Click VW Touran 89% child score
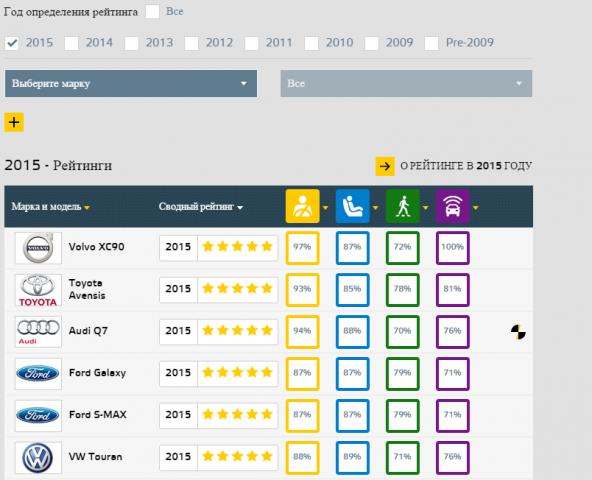 (x=353, y=457)
